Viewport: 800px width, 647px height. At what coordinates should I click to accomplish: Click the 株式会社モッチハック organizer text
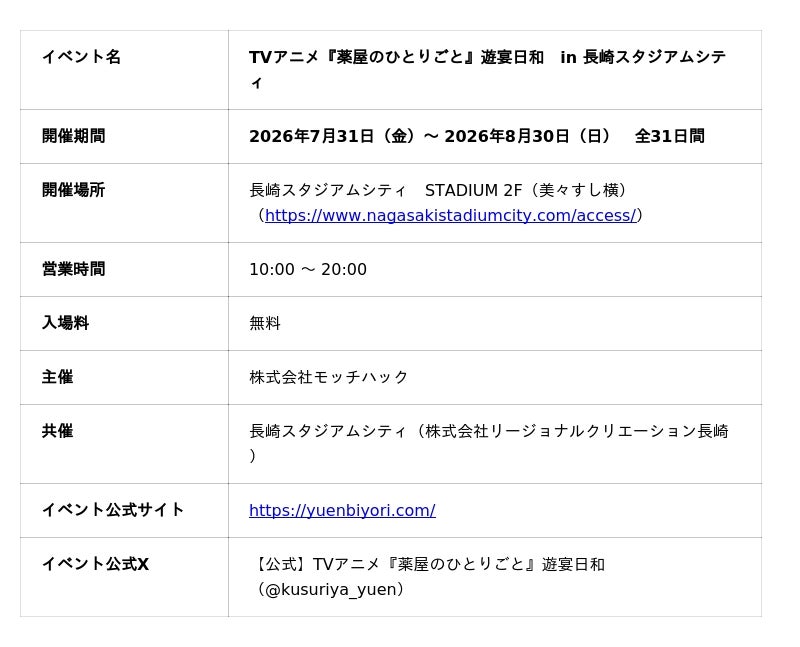point(329,377)
